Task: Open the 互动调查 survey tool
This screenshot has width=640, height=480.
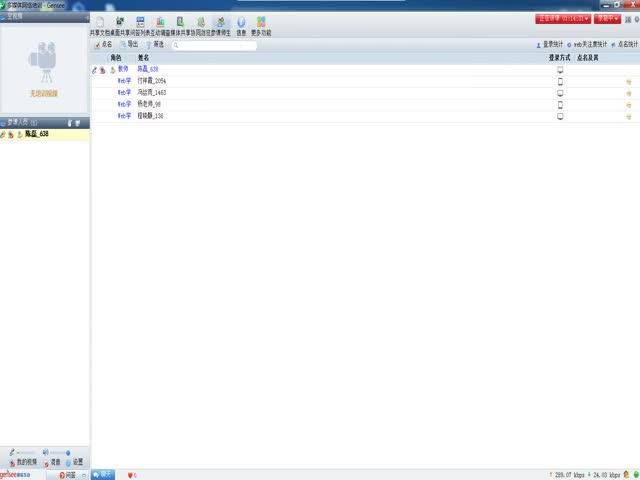Action: (160, 23)
